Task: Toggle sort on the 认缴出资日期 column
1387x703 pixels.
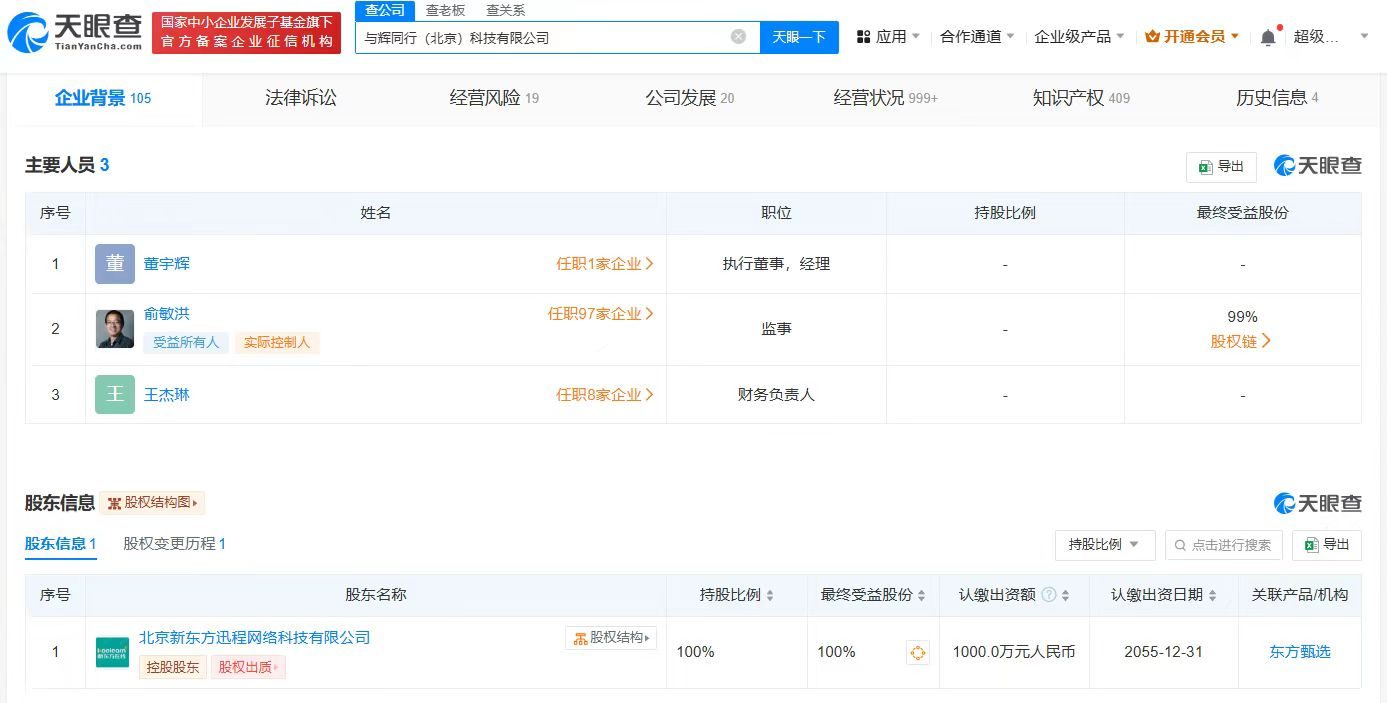Action: [1211, 593]
